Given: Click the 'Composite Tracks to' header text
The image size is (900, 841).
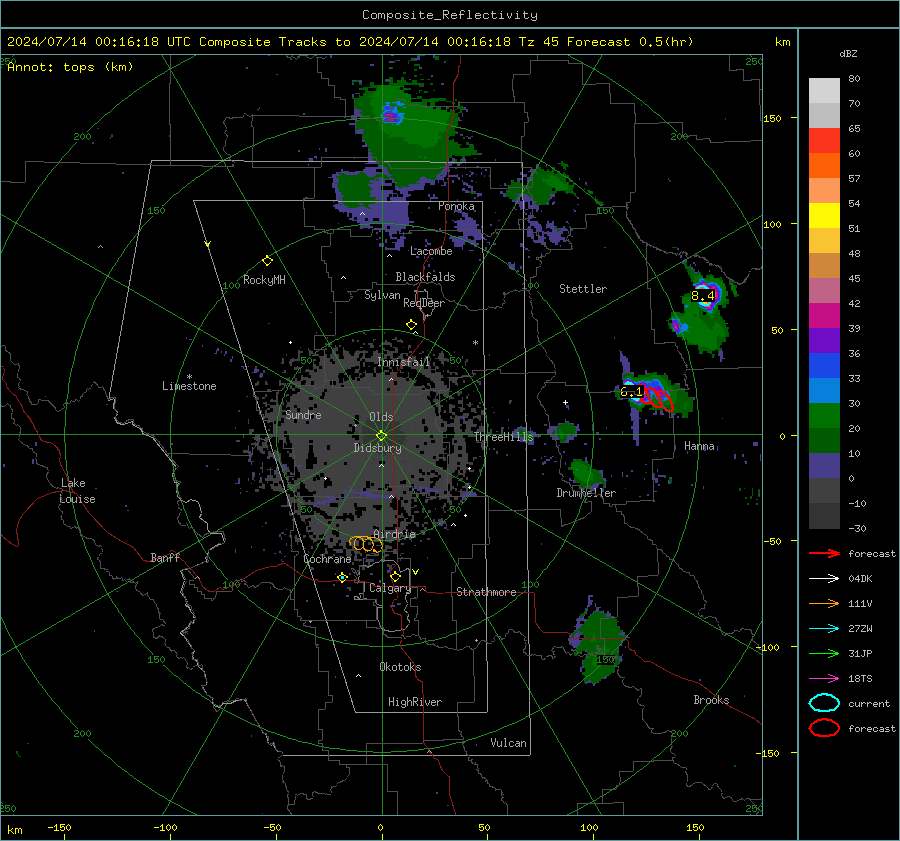Looking at the screenshot, I should (275, 42).
